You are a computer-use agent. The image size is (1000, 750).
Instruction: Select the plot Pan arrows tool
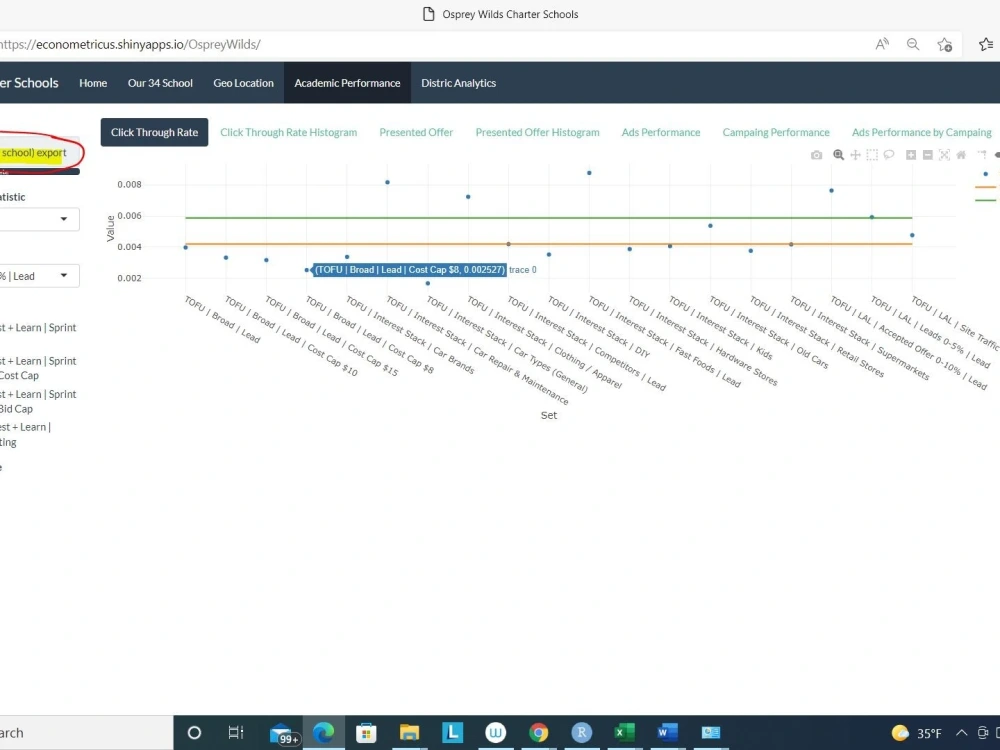tap(855, 155)
